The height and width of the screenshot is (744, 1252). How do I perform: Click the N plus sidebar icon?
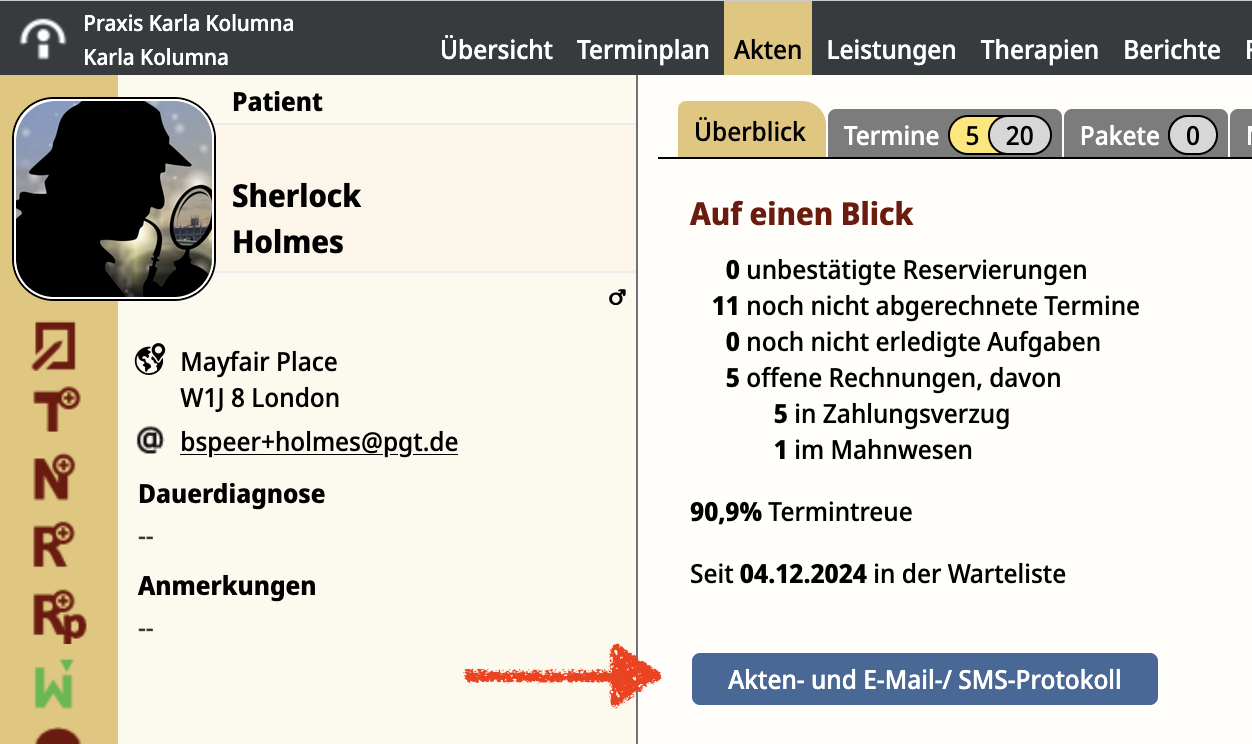pyautogui.click(x=55, y=477)
